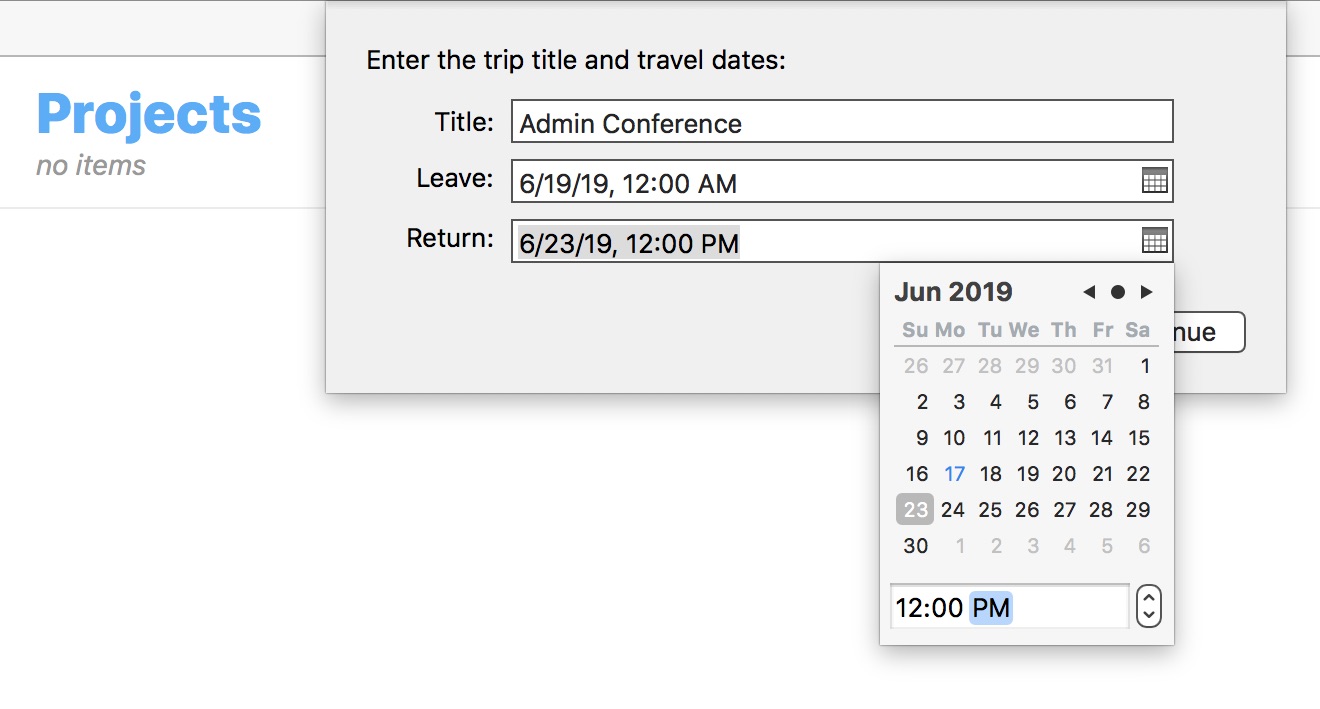Select the PM segment in time field
Viewport: 1320px width, 709px height.
(991, 607)
